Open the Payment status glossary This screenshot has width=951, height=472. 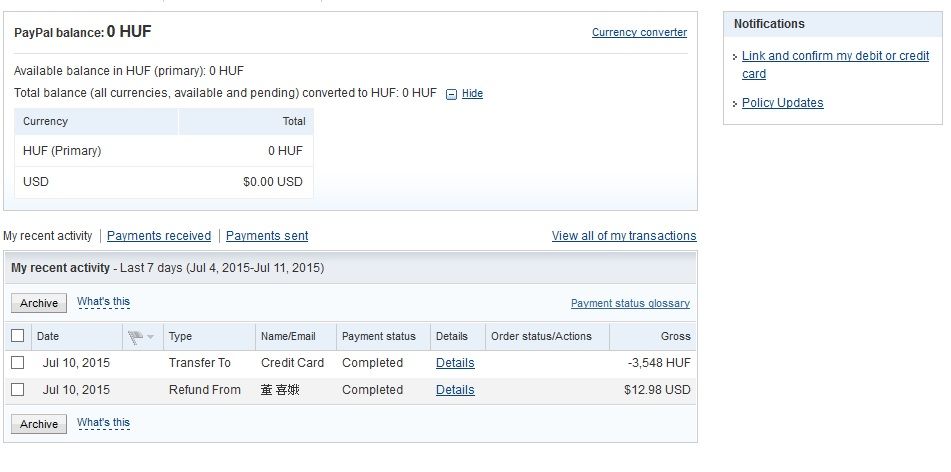pos(630,304)
